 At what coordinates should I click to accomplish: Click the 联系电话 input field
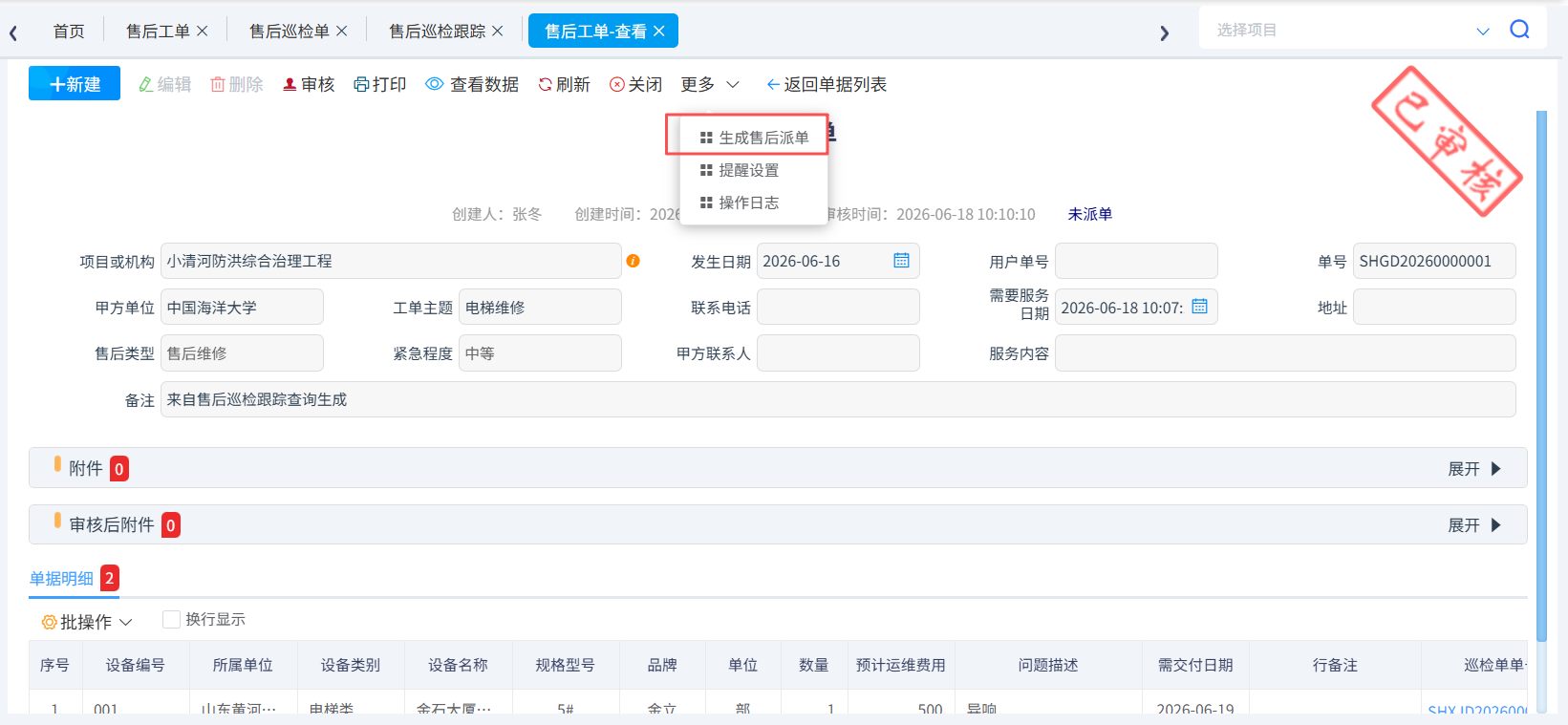coord(838,307)
